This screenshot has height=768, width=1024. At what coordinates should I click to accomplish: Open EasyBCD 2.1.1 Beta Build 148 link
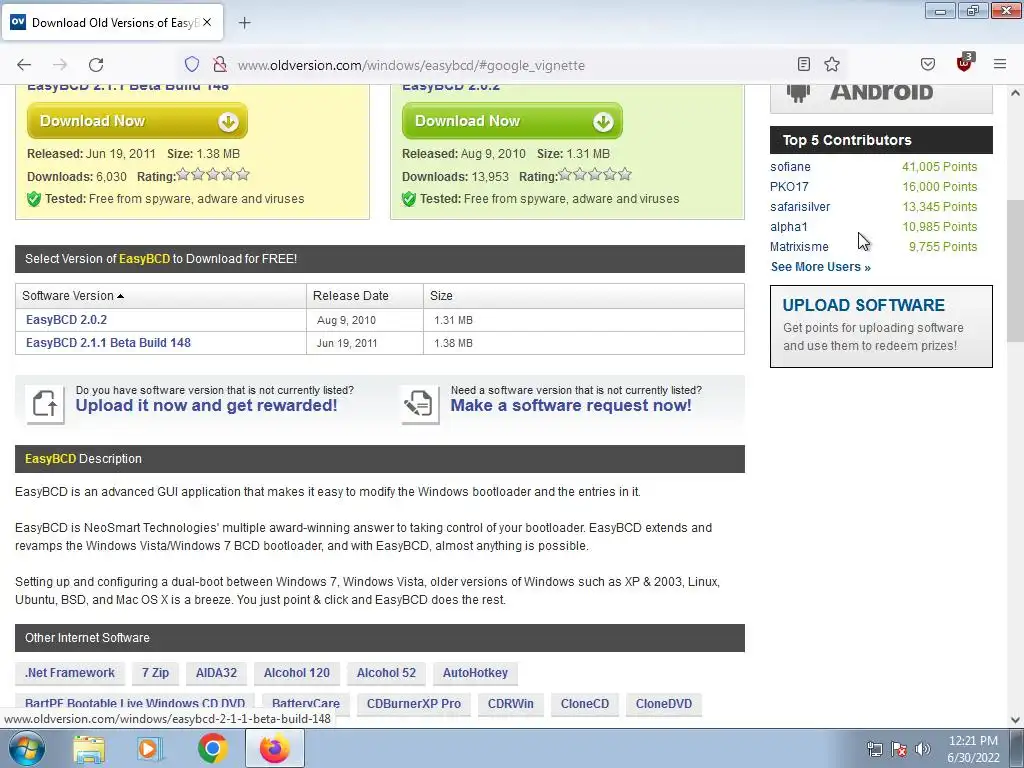point(108,343)
